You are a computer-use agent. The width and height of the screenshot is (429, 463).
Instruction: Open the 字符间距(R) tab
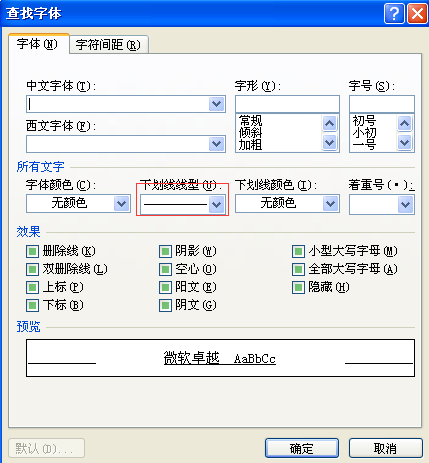tap(109, 44)
